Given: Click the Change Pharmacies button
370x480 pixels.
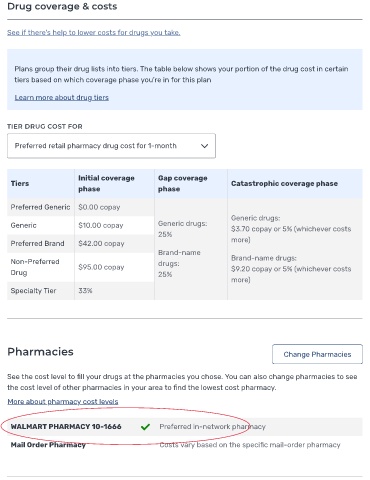Looking at the screenshot, I should pyautogui.click(x=317, y=354).
